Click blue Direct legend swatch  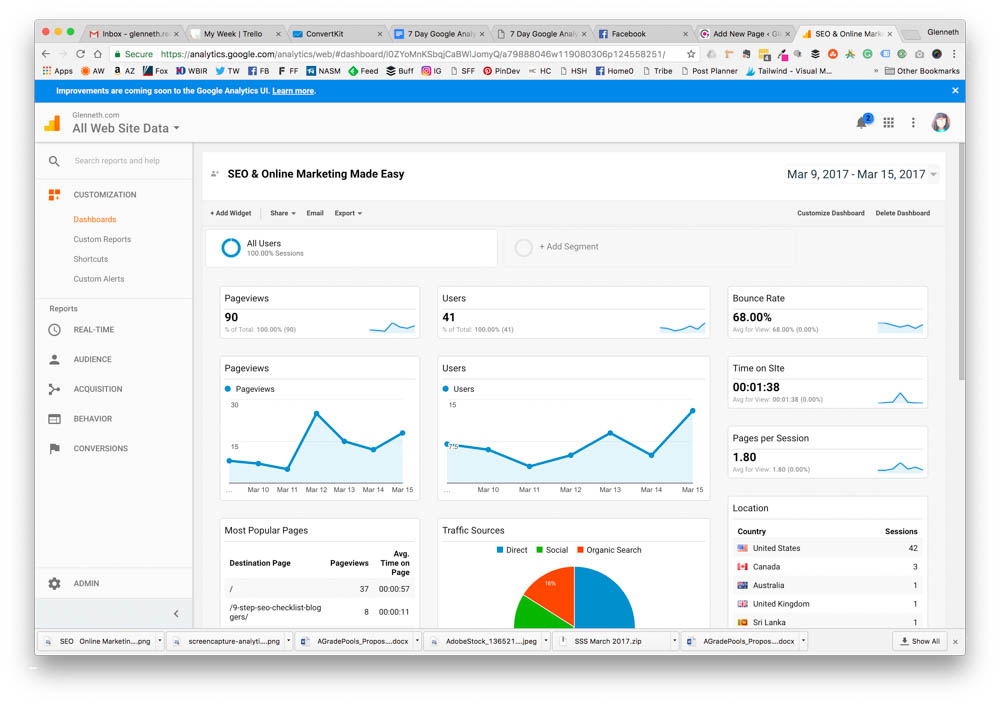pos(500,550)
